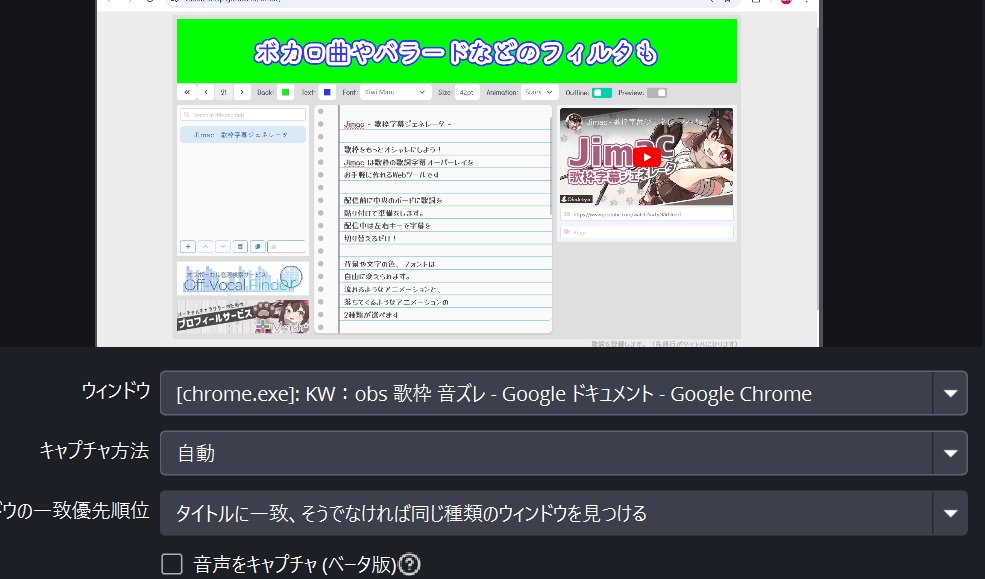
Task: Click the plus add-song icon
Action: pos(188,247)
